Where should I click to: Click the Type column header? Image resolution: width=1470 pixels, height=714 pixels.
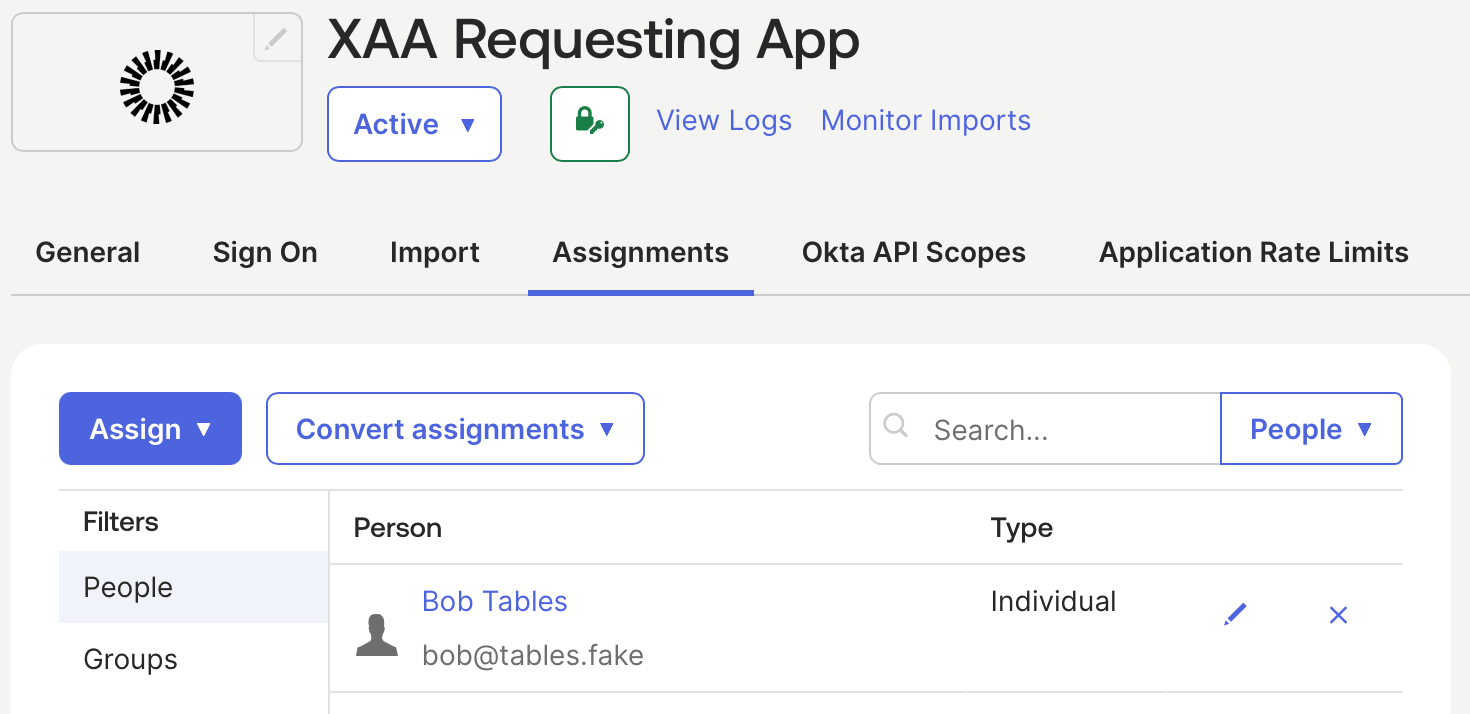[x=1022, y=528]
